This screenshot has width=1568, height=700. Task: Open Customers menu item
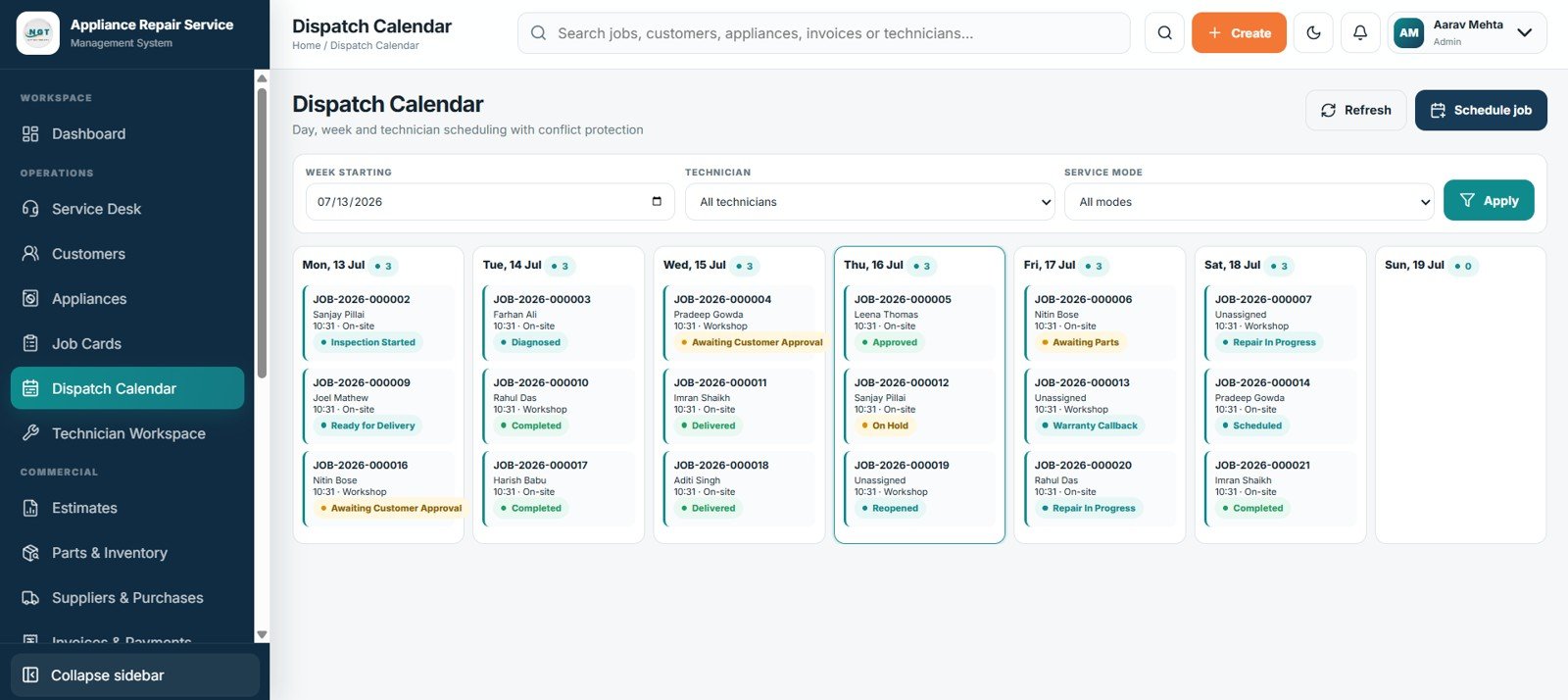click(x=127, y=254)
